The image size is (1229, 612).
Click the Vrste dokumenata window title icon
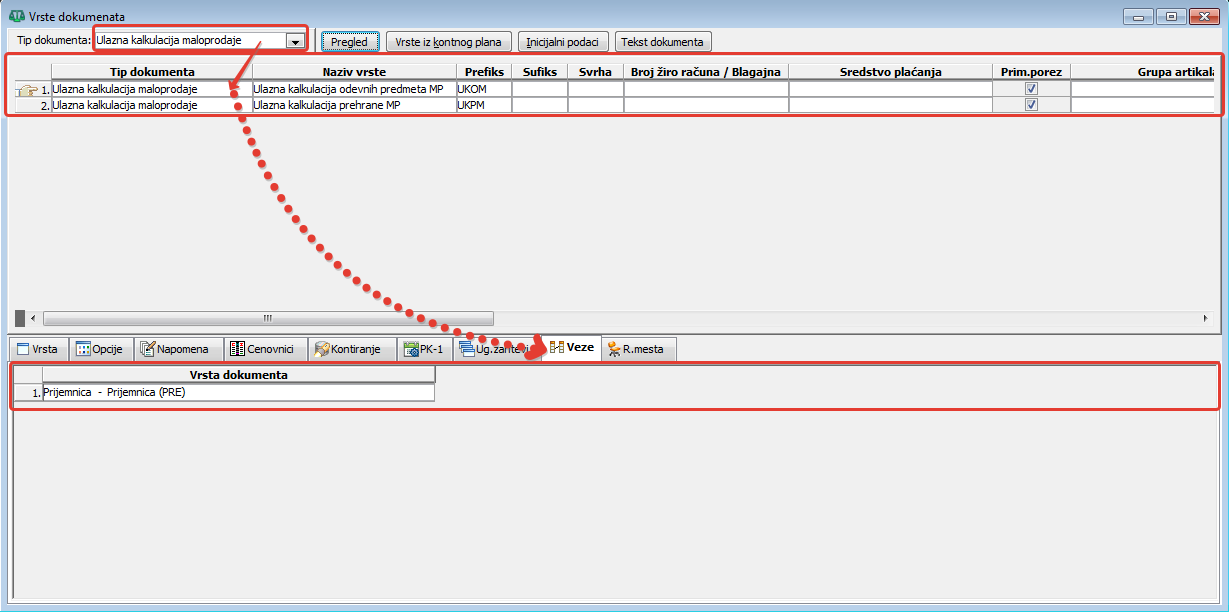click(16, 16)
